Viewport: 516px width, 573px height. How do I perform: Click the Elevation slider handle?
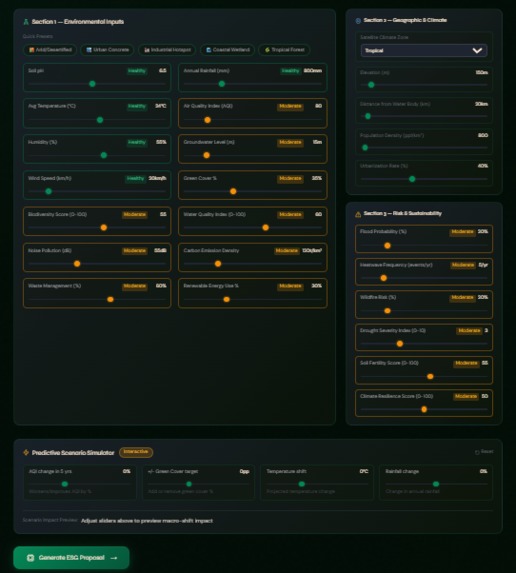371,85
